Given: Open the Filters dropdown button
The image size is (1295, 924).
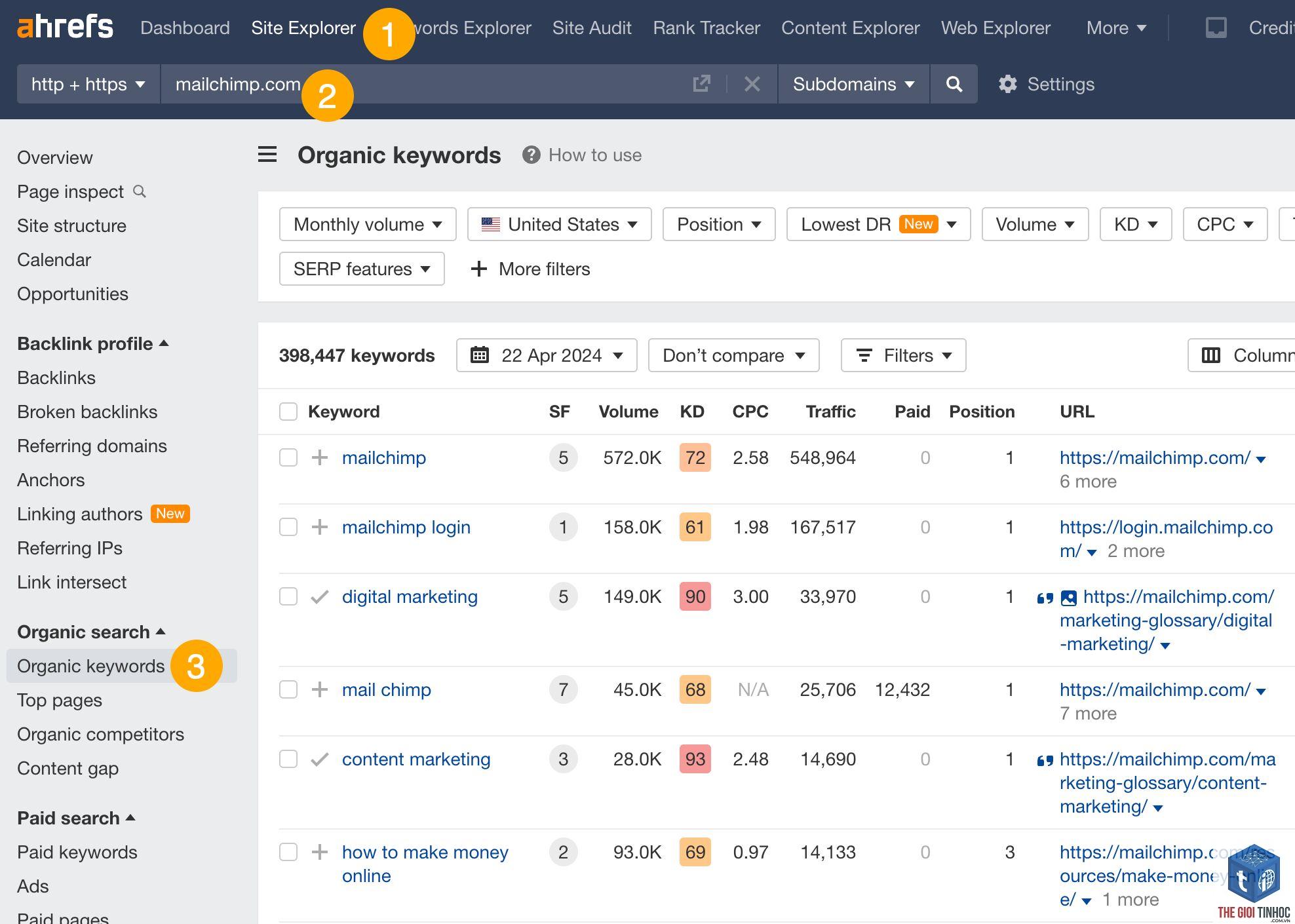Looking at the screenshot, I should click(903, 355).
